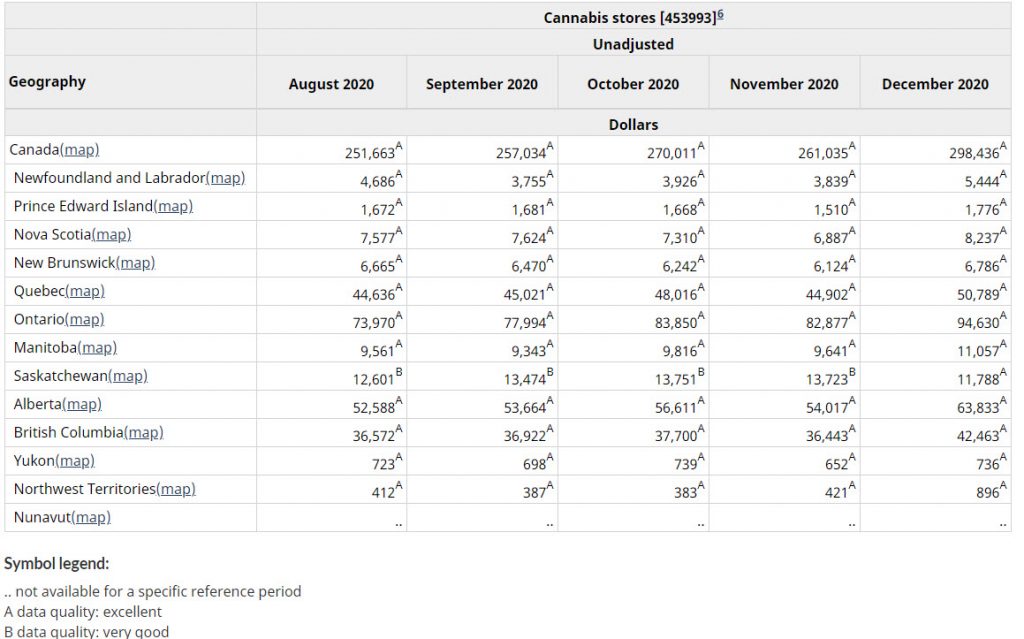
Task: Open the Saskatchewan map link
Action: [127, 376]
